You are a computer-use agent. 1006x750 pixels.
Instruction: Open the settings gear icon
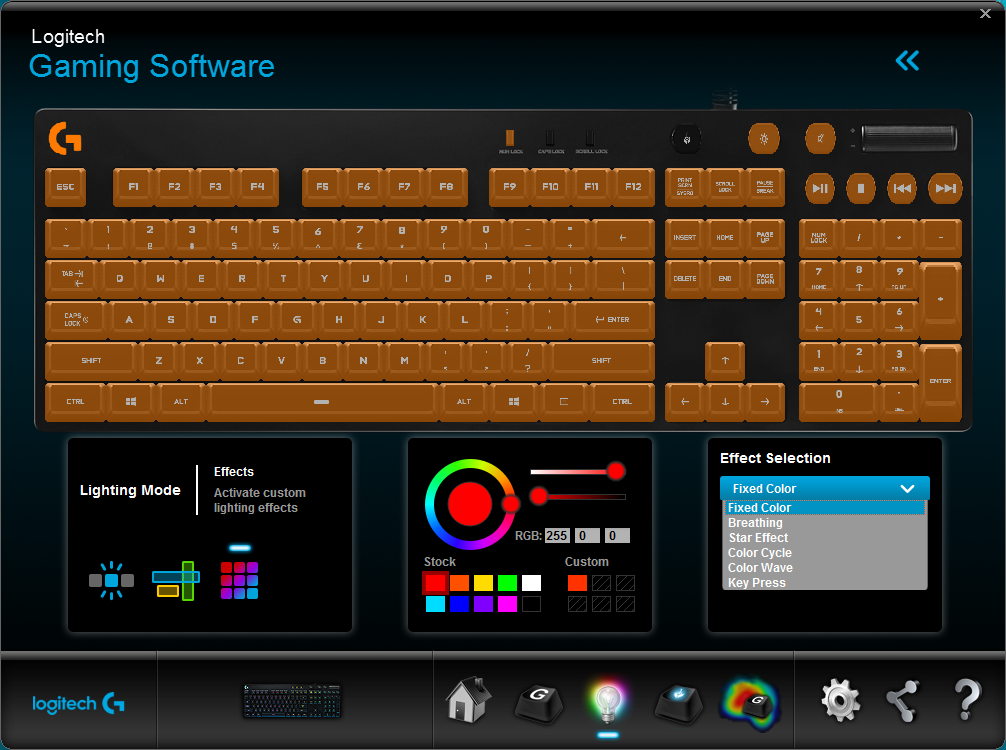[840, 701]
